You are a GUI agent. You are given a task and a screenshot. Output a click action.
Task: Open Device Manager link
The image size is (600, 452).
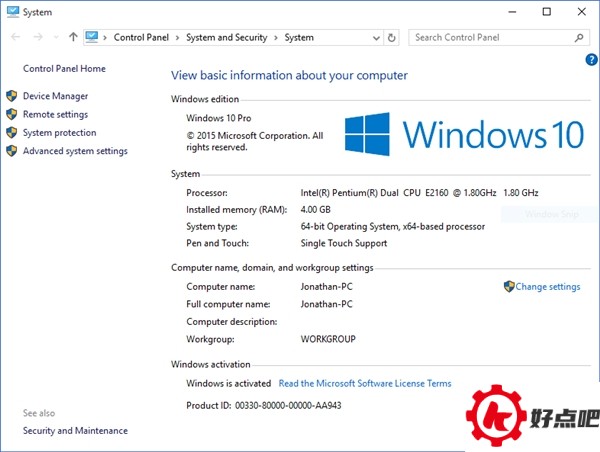(x=55, y=96)
